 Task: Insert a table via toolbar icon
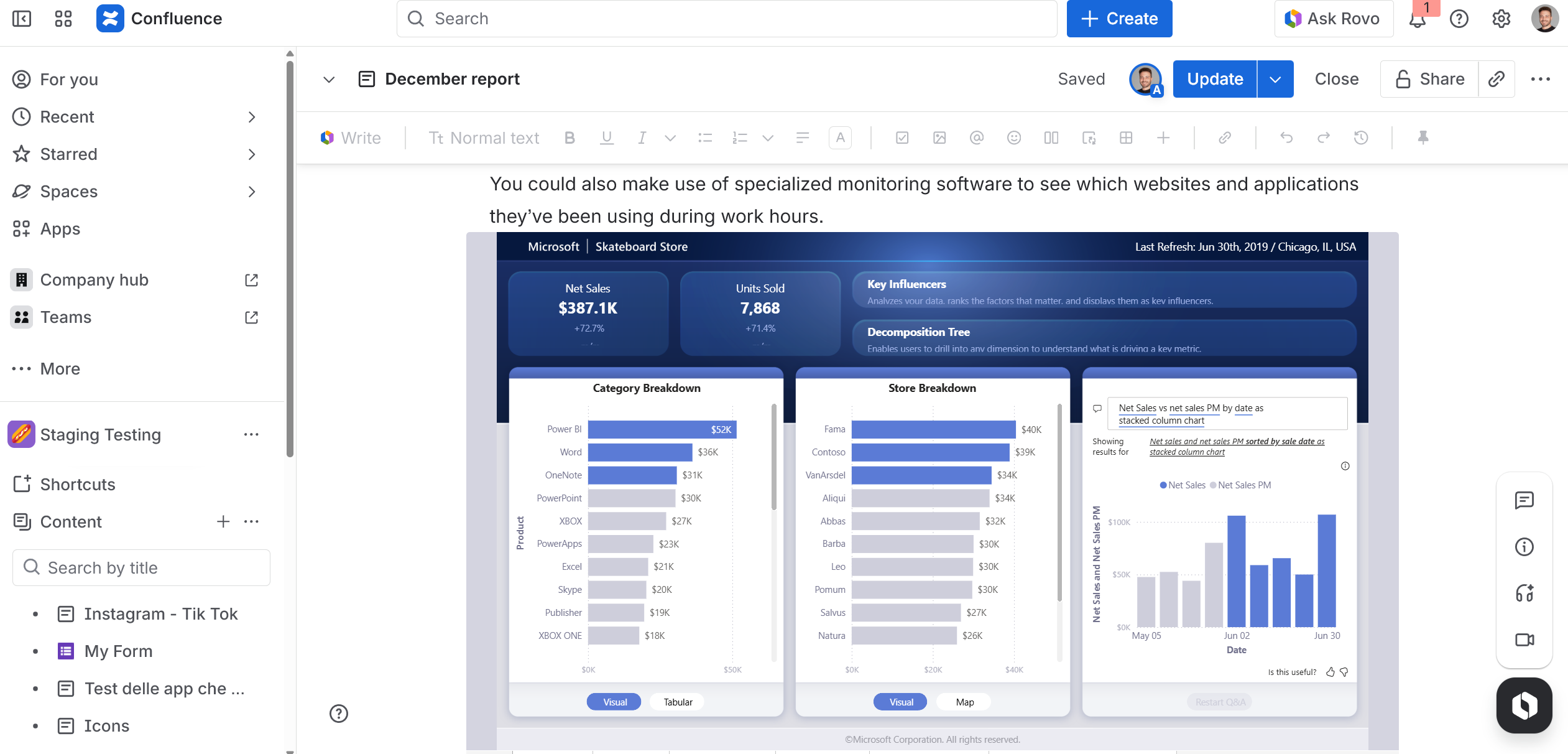coord(1125,137)
